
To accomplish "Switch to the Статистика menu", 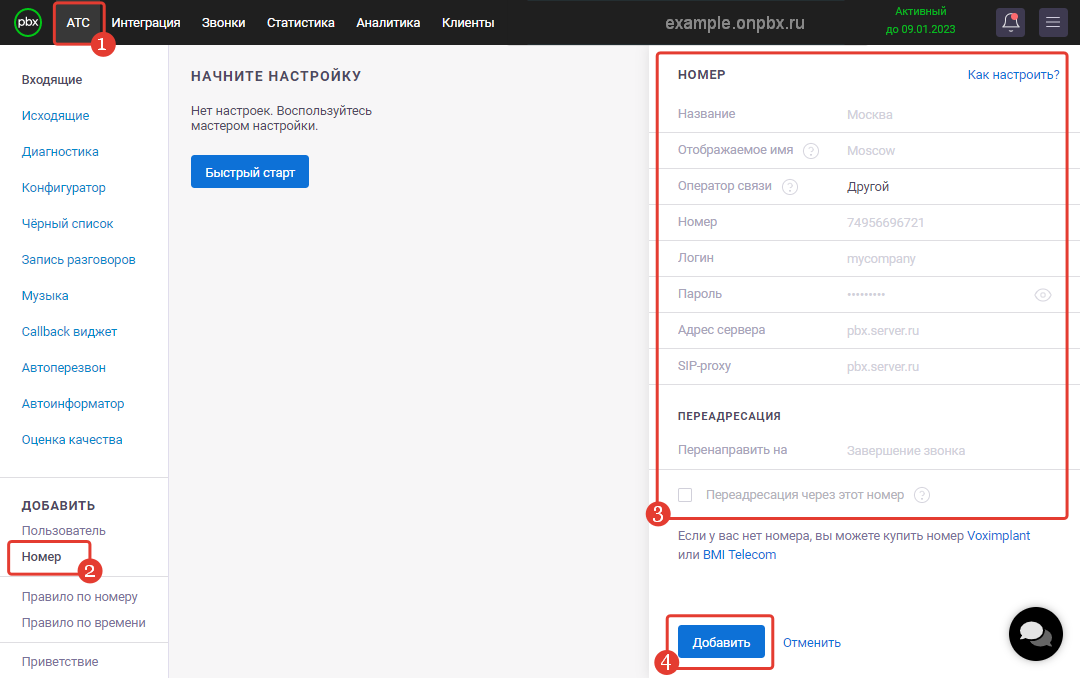I will [301, 22].
